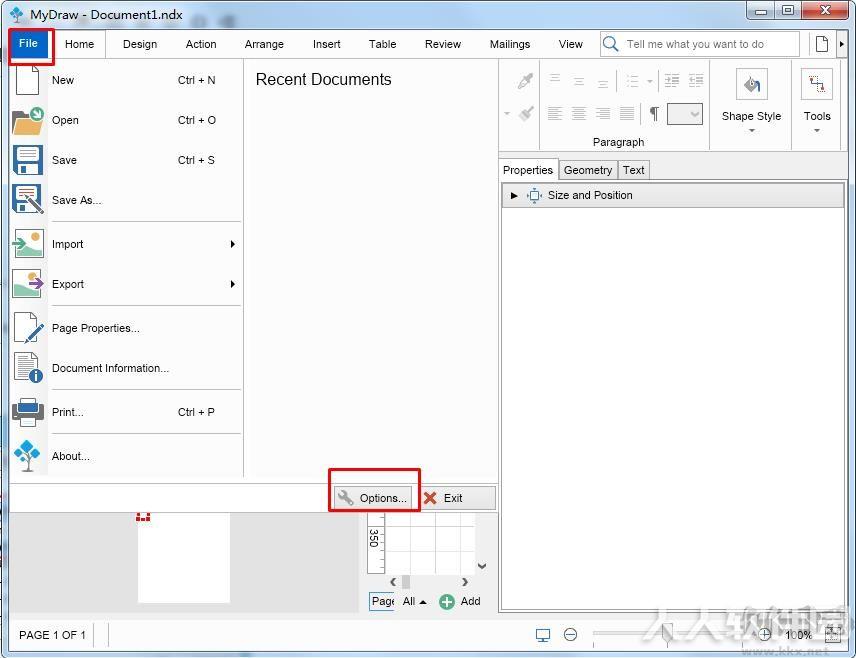
Task: Click the Shape Style paint bucket icon
Action: [752, 85]
